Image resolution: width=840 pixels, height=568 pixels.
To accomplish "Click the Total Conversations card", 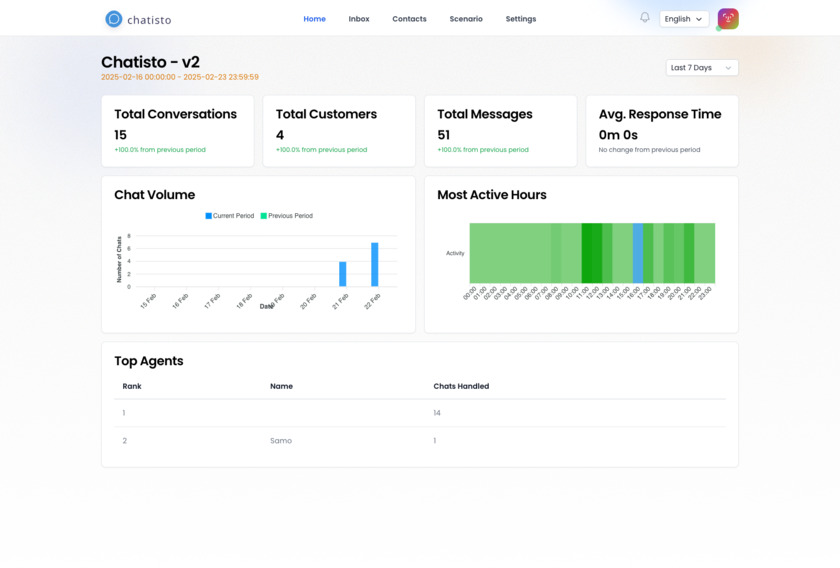I will point(177,131).
